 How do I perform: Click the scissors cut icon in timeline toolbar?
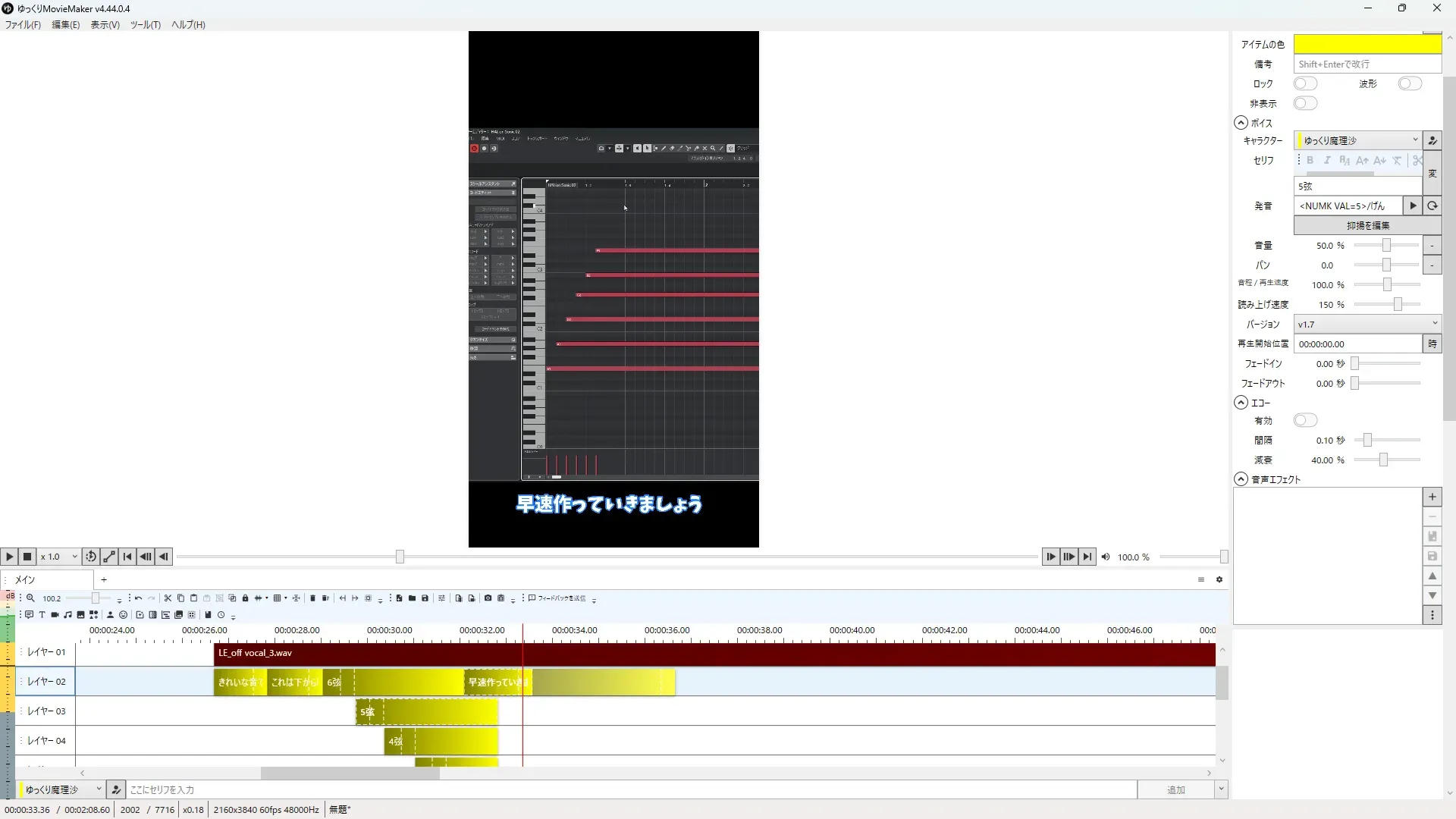(168, 598)
